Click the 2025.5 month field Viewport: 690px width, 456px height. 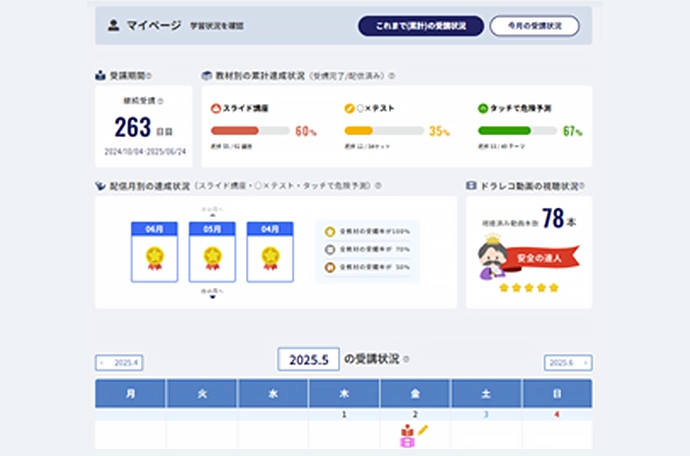point(308,360)
